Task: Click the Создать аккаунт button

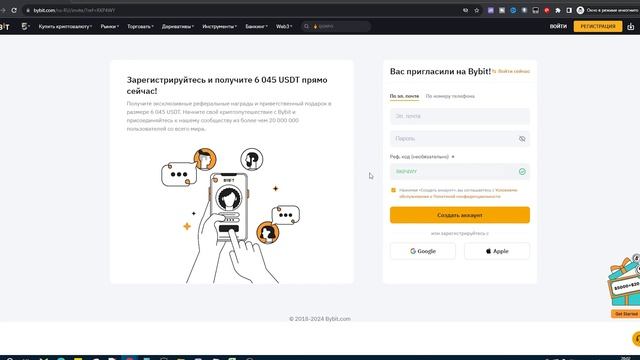Action: click(x=460, y=215)
